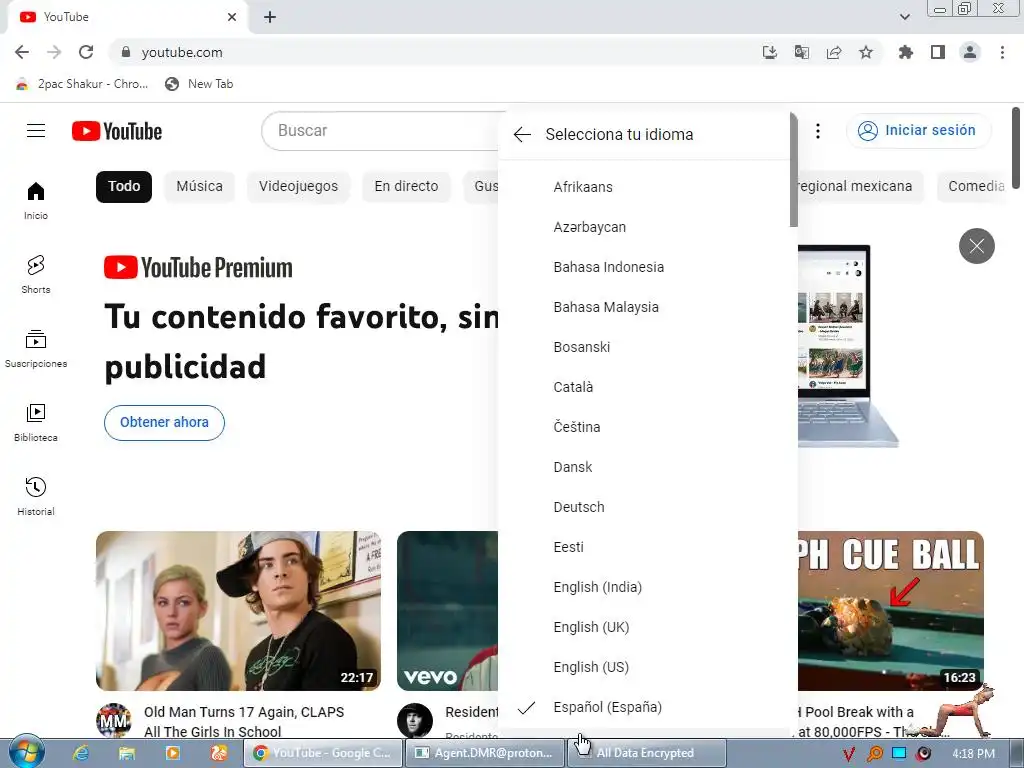The width and height of the screenshot is (1024, 768).
Task: Open the Old Man Turns 17 Again thumbnail
Action: click(x=238, y=611)
